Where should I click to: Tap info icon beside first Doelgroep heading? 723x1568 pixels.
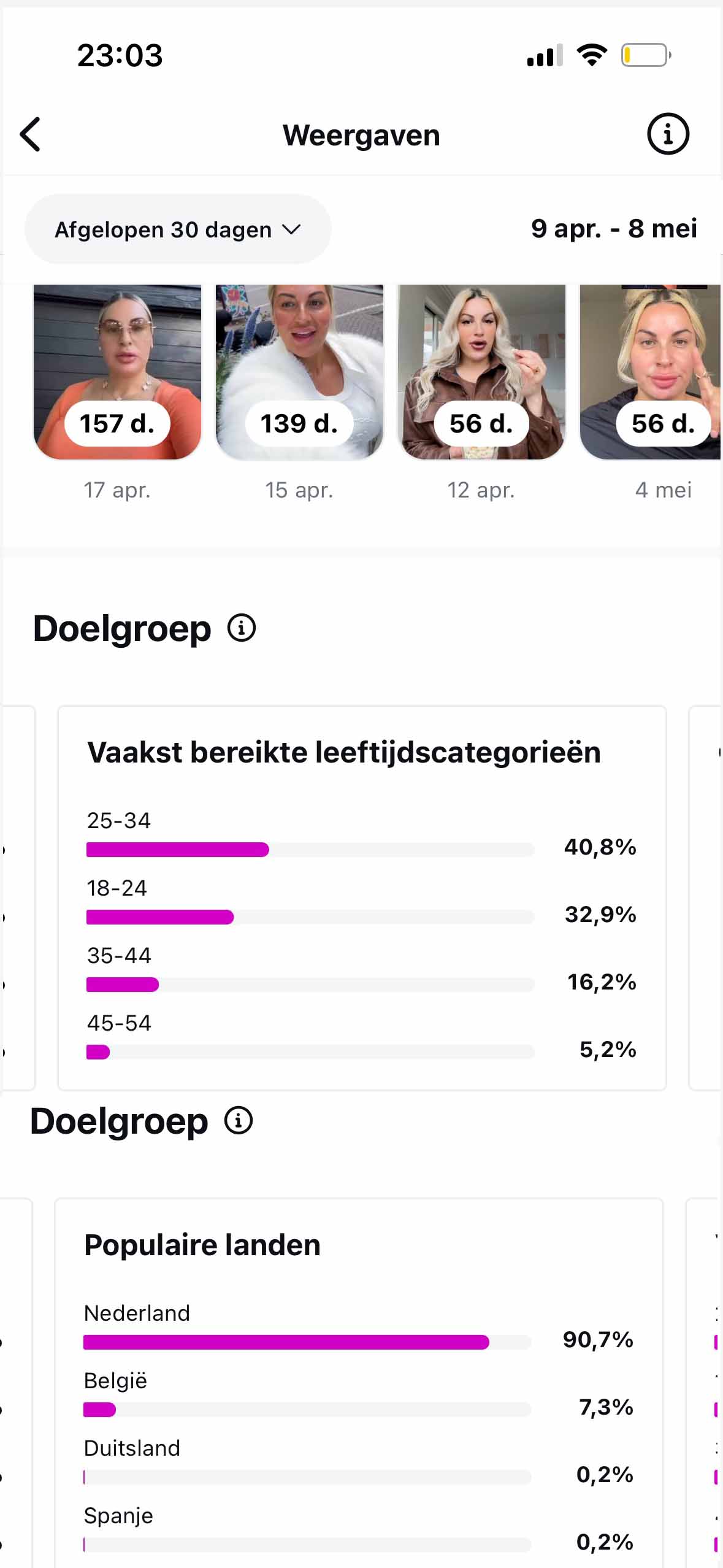pyautogui.click(x=242, y=628)
